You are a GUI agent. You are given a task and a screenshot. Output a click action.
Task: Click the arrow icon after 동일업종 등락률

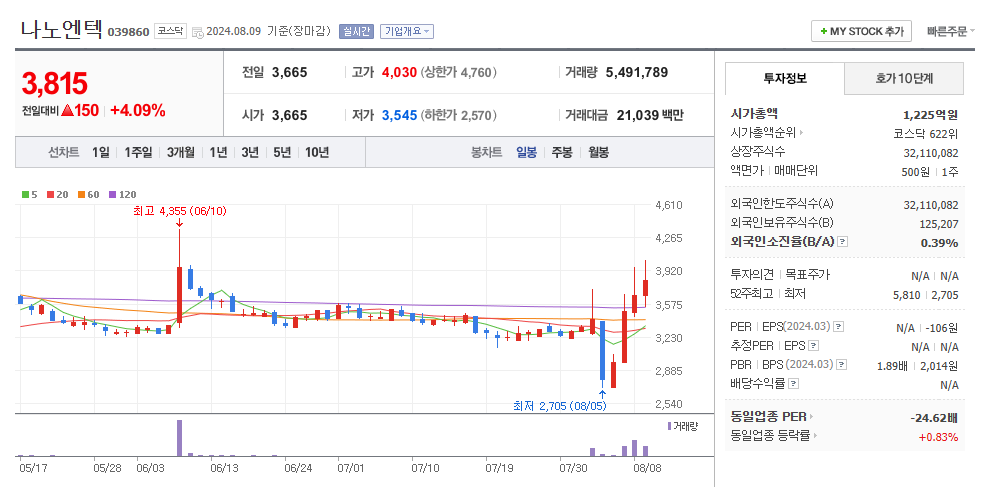point(816,435)
